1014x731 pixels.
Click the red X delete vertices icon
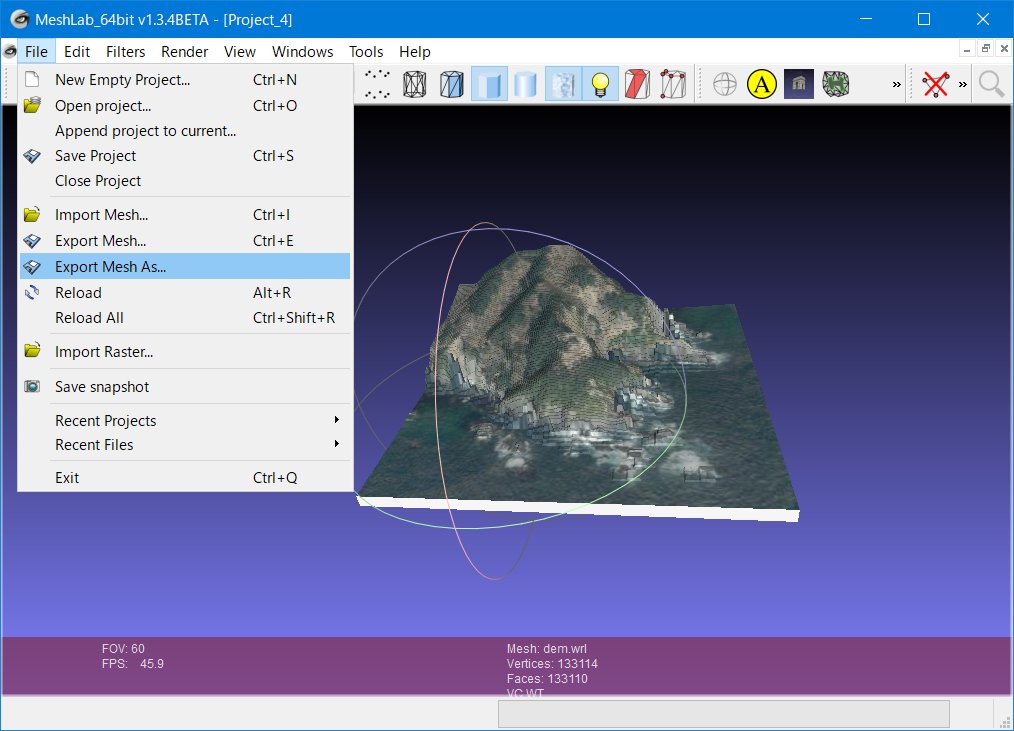[x=935, y=84]
